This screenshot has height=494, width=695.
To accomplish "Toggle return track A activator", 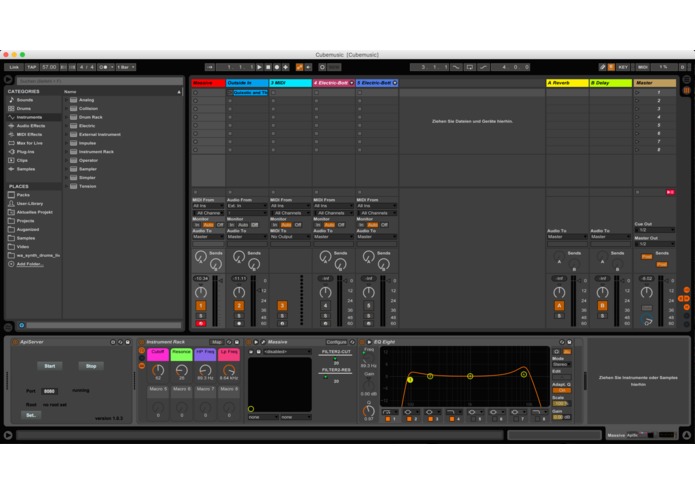I will 559,306.
